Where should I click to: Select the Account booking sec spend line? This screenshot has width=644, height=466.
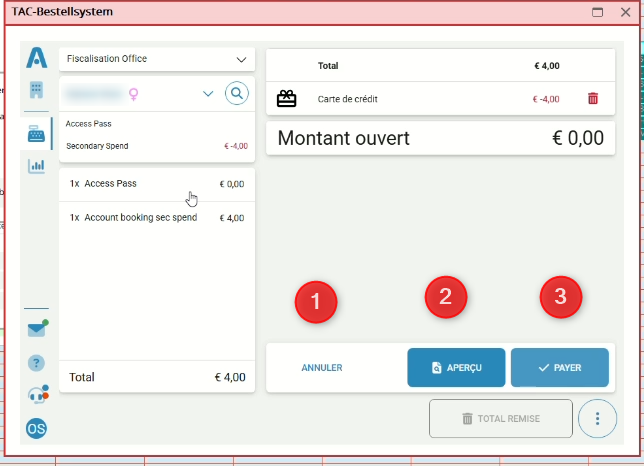point(157,218)
